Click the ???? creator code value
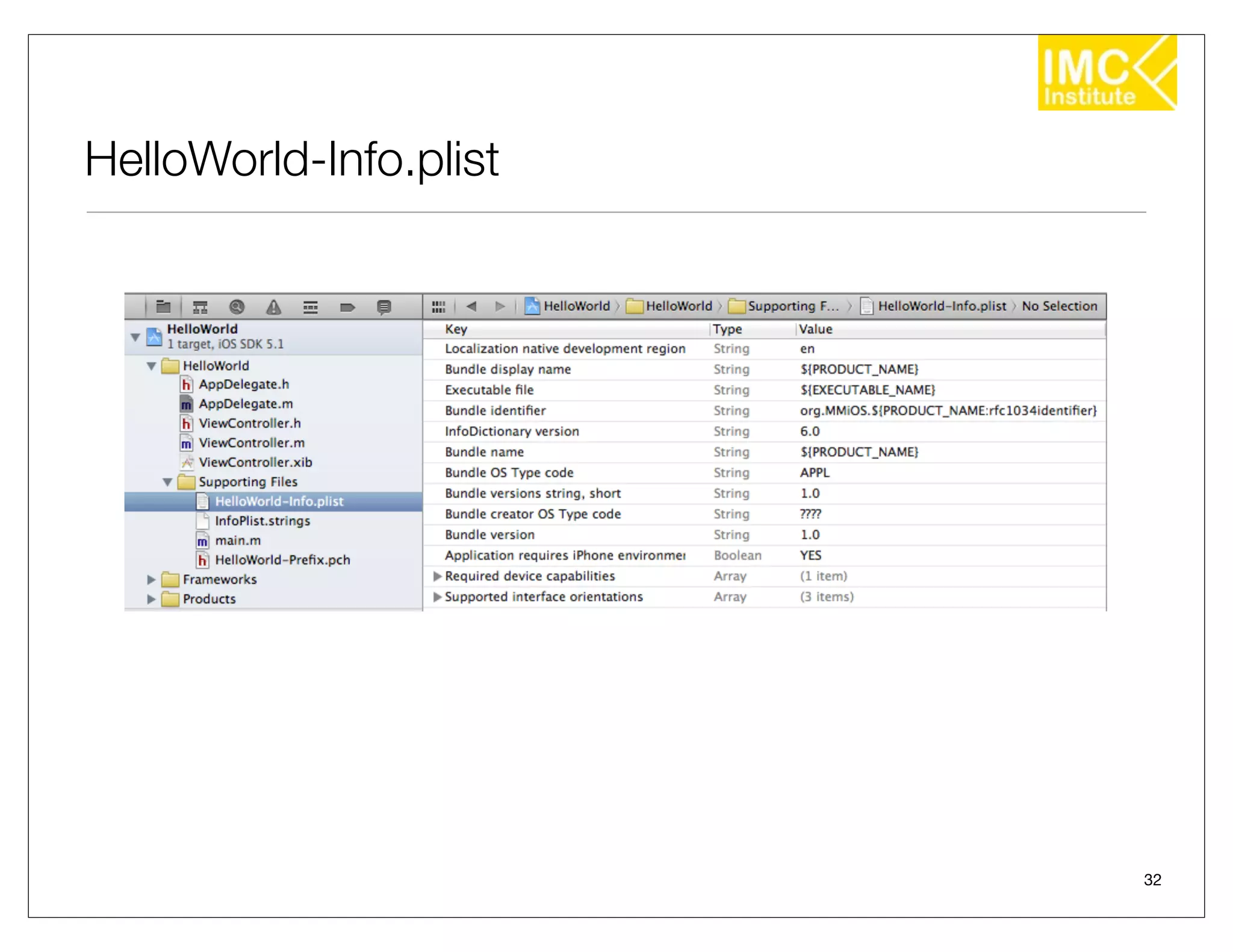The height and width of the screenshot is (952, 1233). (810, 514)
